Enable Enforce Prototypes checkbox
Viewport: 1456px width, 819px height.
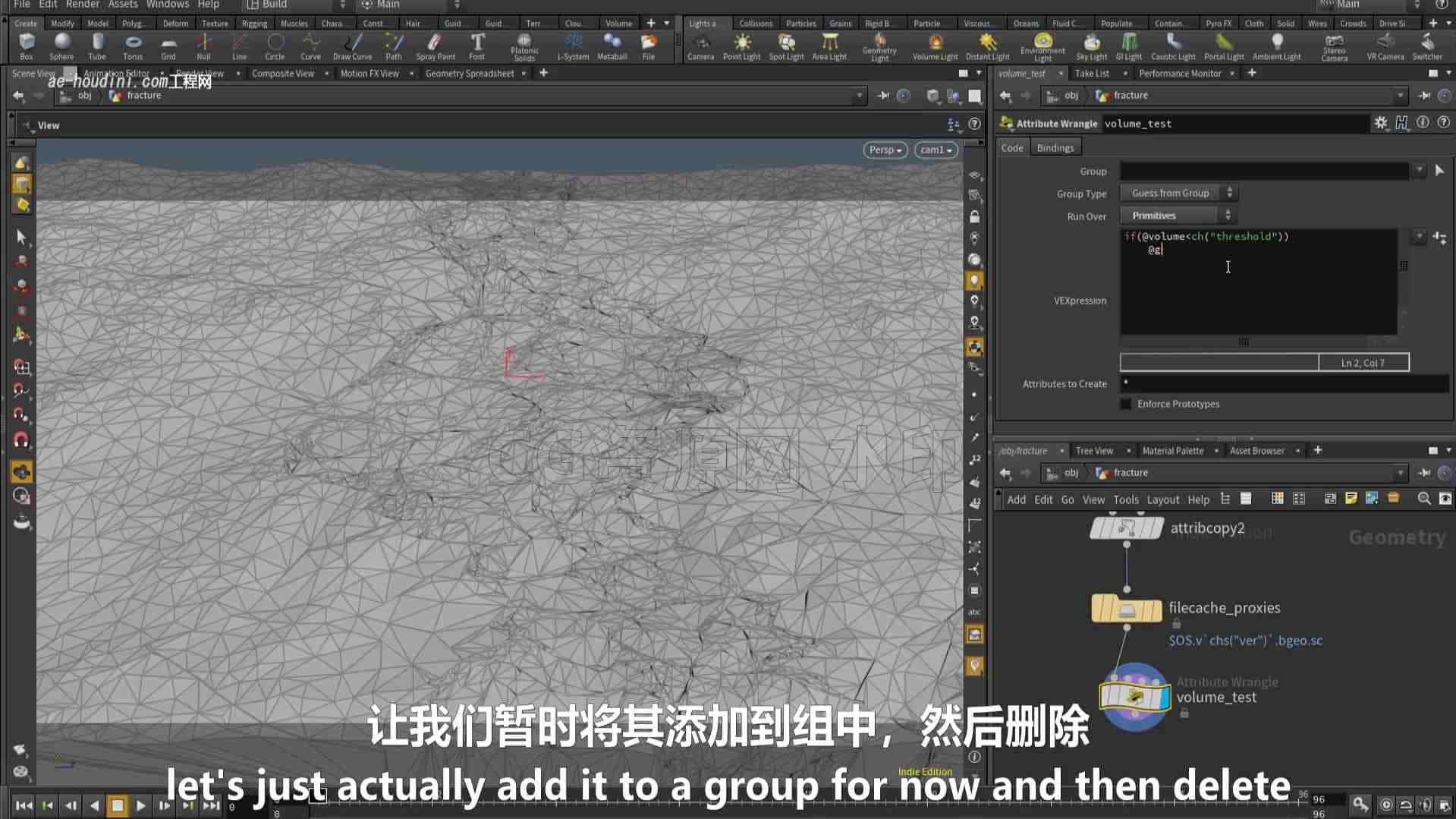point(1126,404)
